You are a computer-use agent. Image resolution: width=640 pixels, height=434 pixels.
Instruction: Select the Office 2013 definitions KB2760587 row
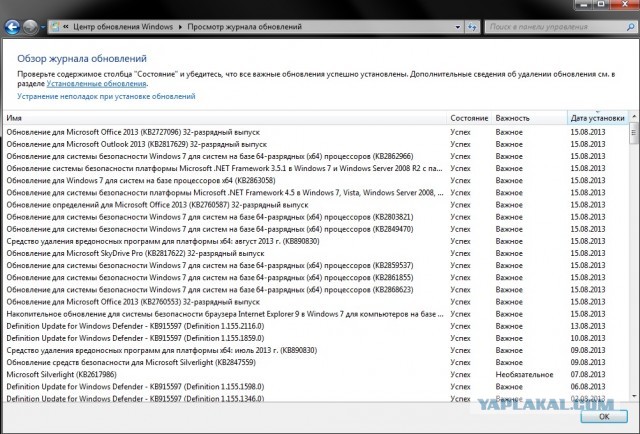[x=316, y=205]
